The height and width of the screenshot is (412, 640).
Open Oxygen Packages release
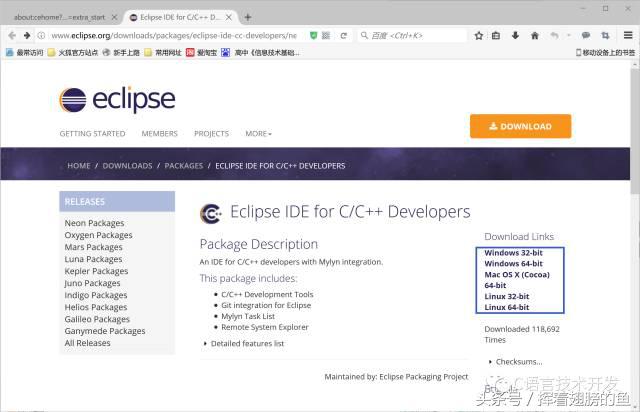pos(98,235)
